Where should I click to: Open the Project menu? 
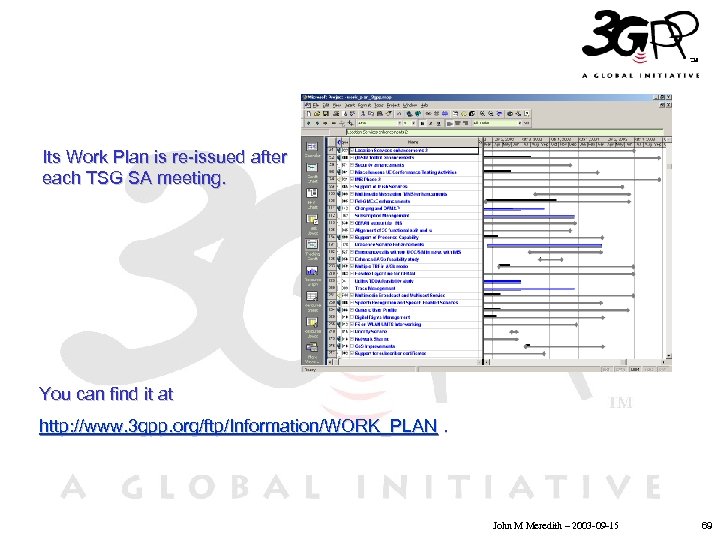tap(393, 105)
